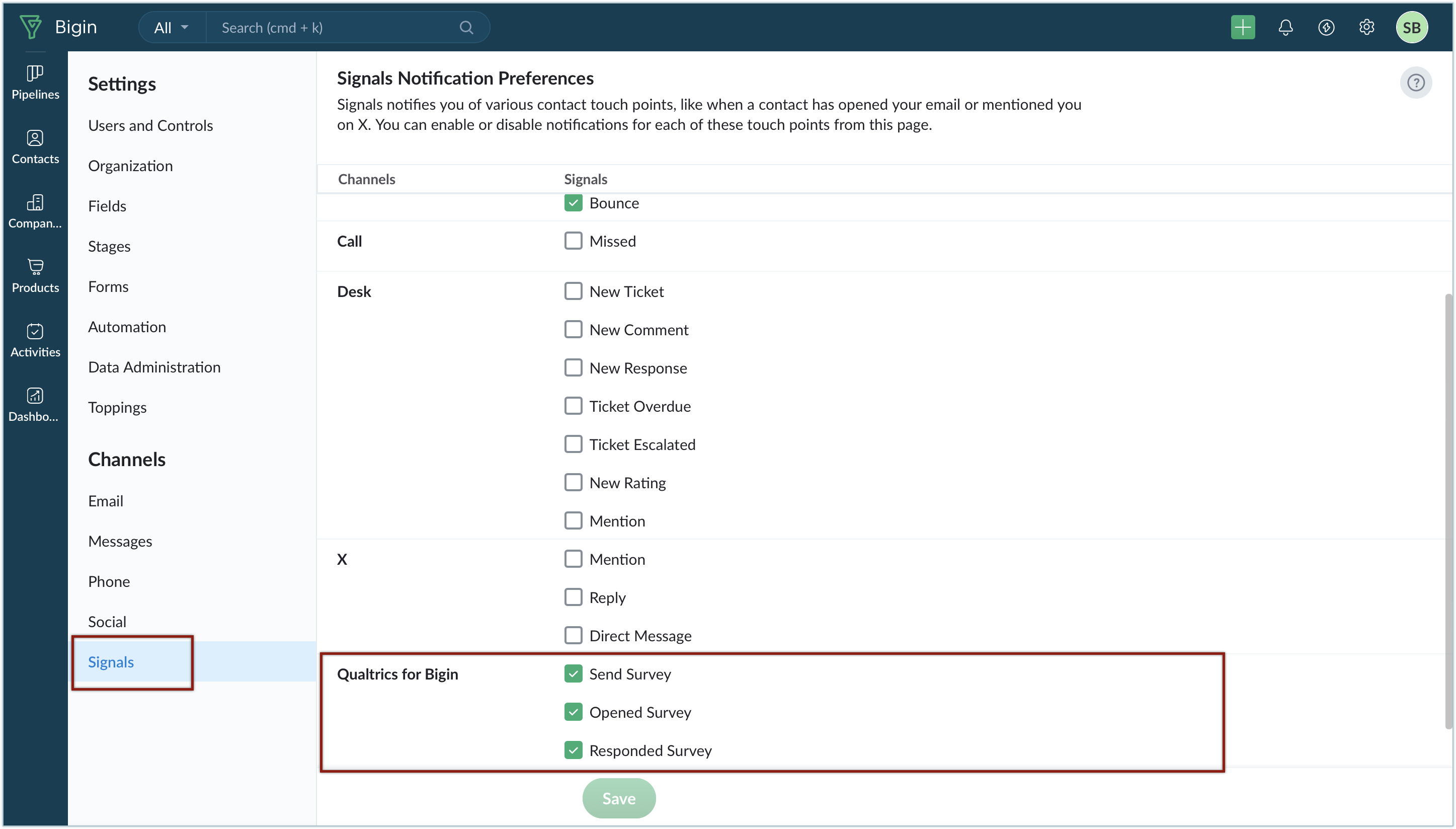Open Data Administration settings
This screenshot has height=829, width=1456.
click(x=154, y=367)
